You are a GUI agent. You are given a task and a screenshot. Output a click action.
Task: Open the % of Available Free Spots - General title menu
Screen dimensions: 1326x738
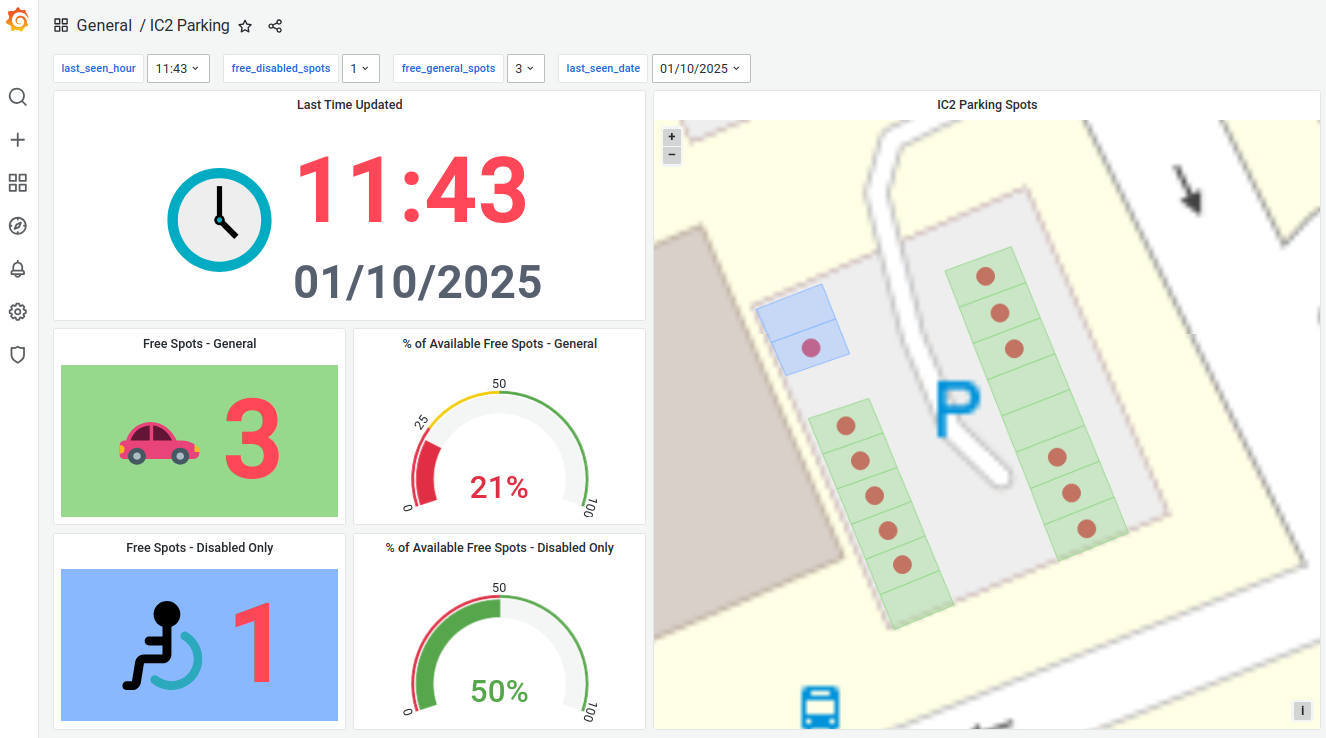point(500,344)
